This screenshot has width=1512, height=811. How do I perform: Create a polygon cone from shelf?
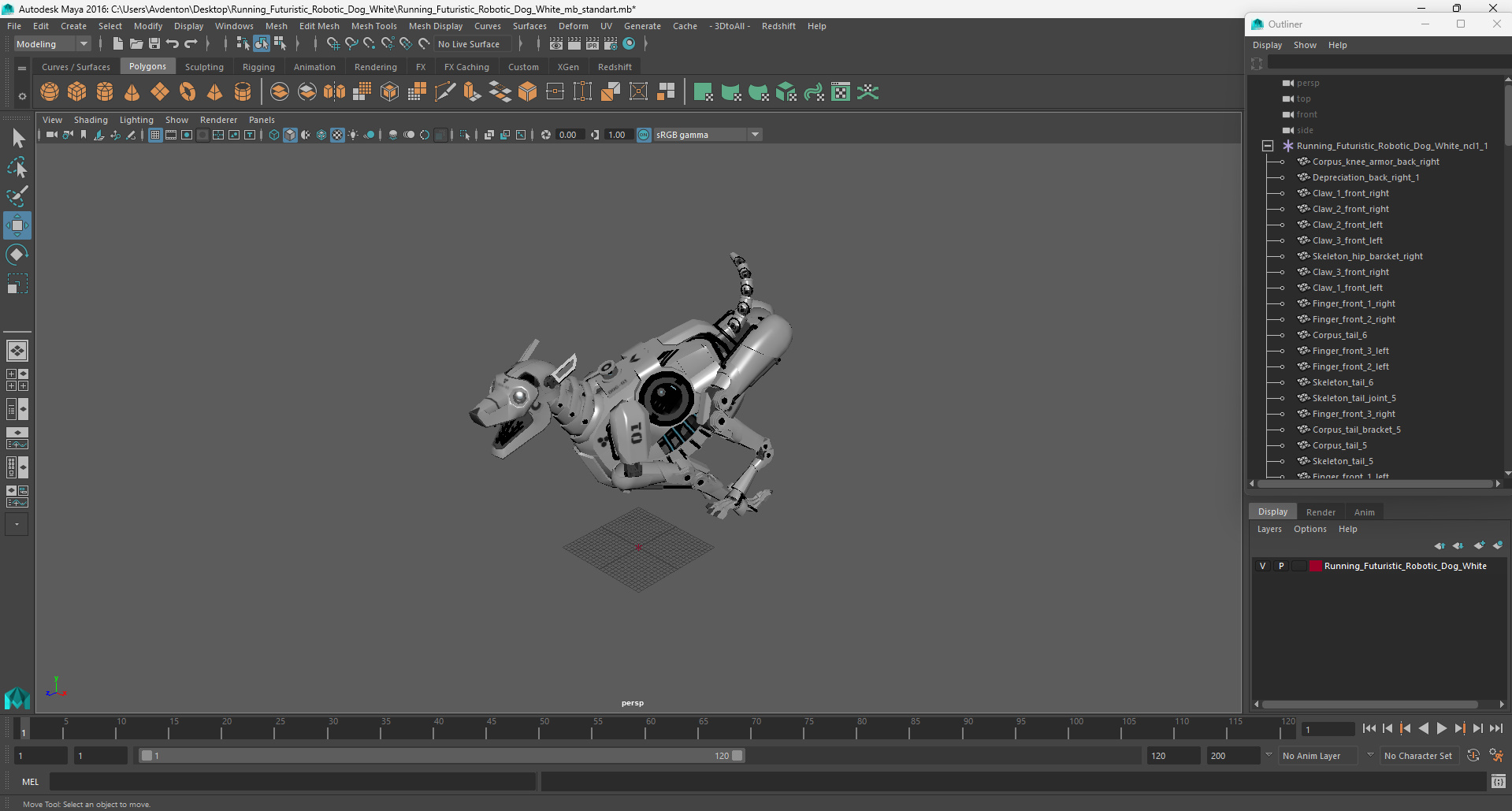point(132,92)
